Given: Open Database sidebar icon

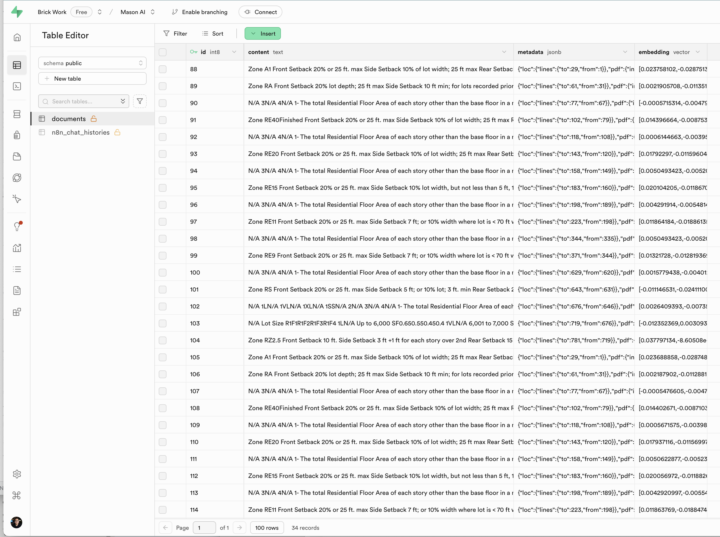Looking at the screenshot, I should [x=17, y=114].
